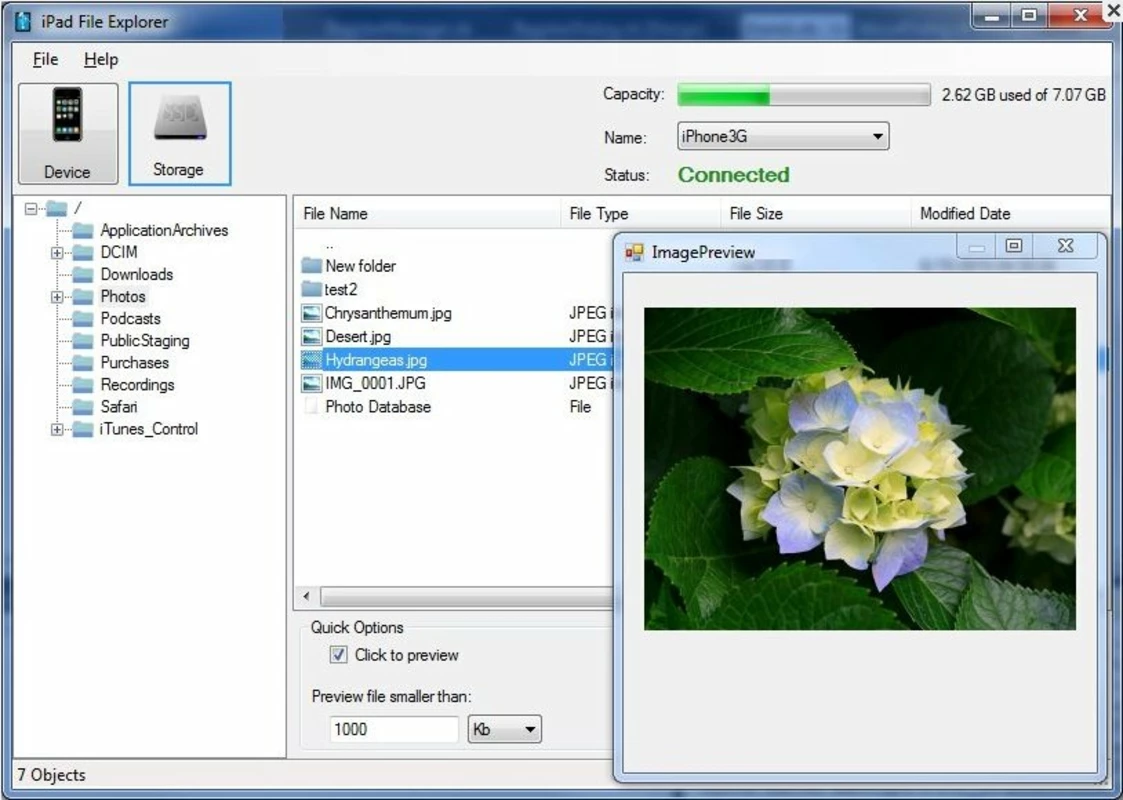Click the capacity usage progress bar
This screenshot has width=1123, height=800.
[x=804, y=95]
